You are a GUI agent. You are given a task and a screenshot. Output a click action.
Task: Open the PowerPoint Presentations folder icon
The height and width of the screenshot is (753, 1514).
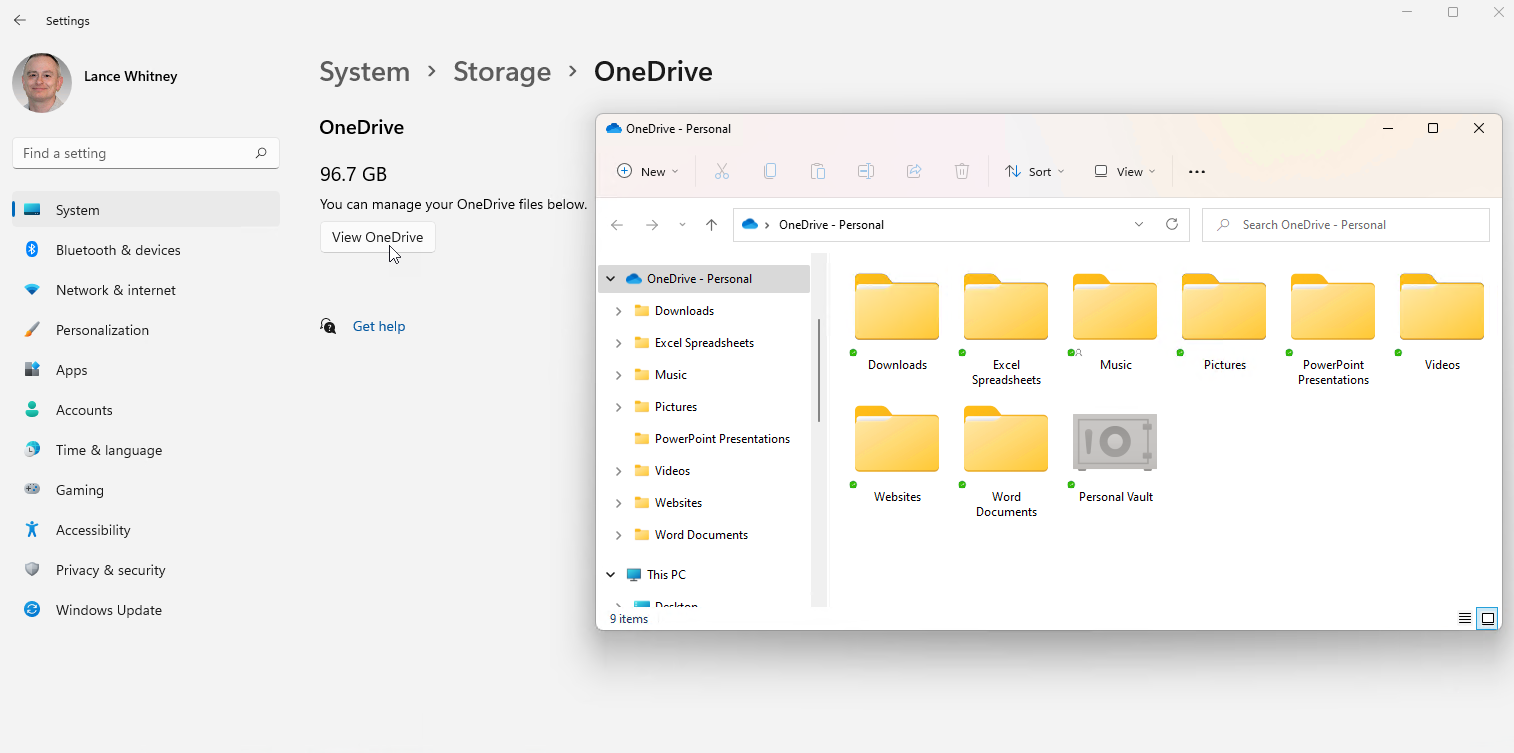click(x=1333, y=308)
